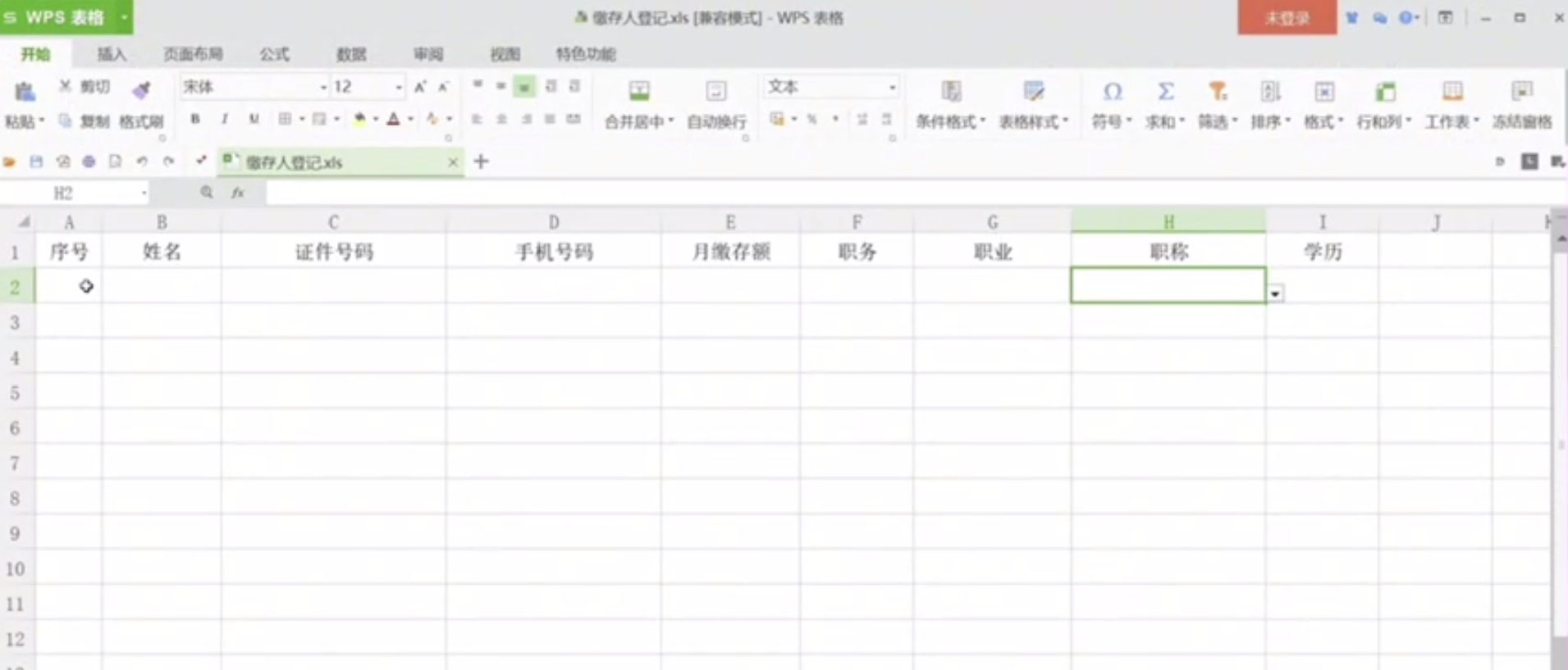This screenshot has width=1568, height=670.
Task: Click the Paste (粘贴) clipboard icon
Action: [x=25, y=91]
